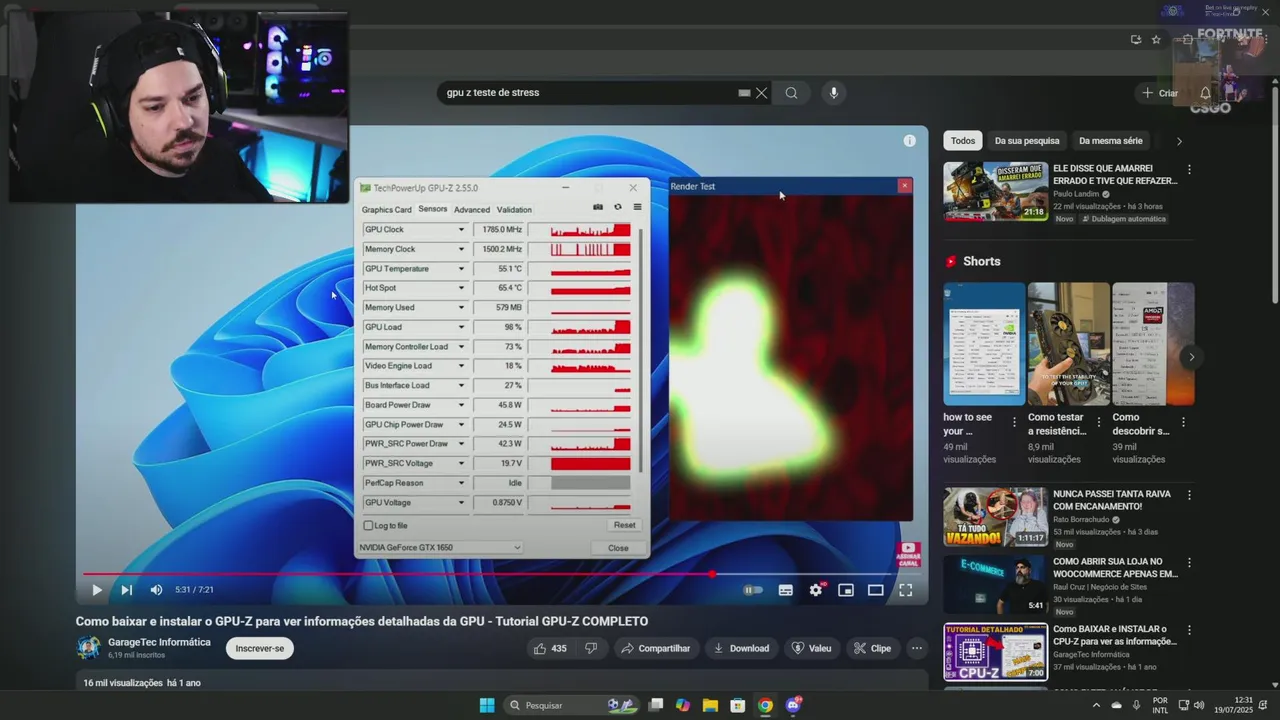Mute the video volume
1280x720 pixels.
coord(156,590)
